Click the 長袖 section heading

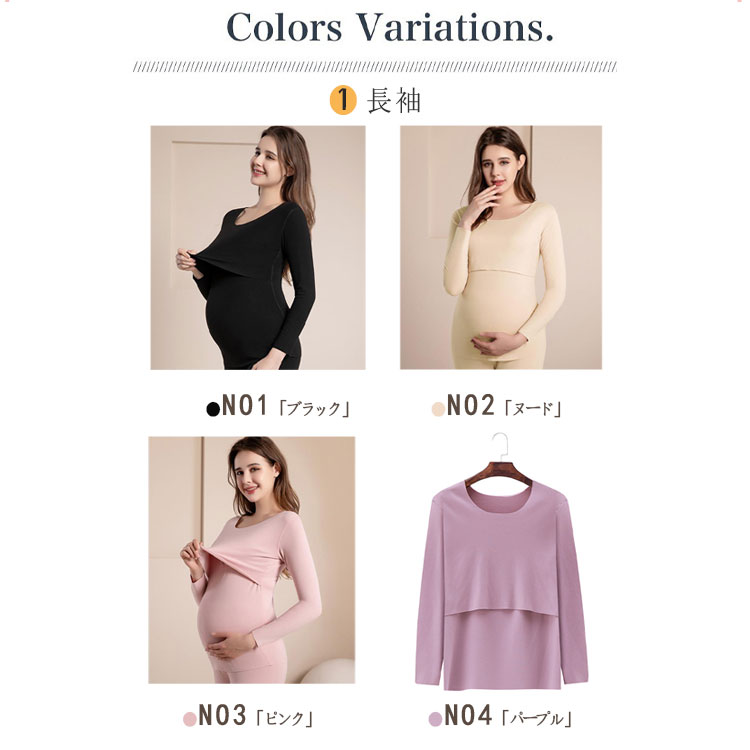(x=394, y=101)
